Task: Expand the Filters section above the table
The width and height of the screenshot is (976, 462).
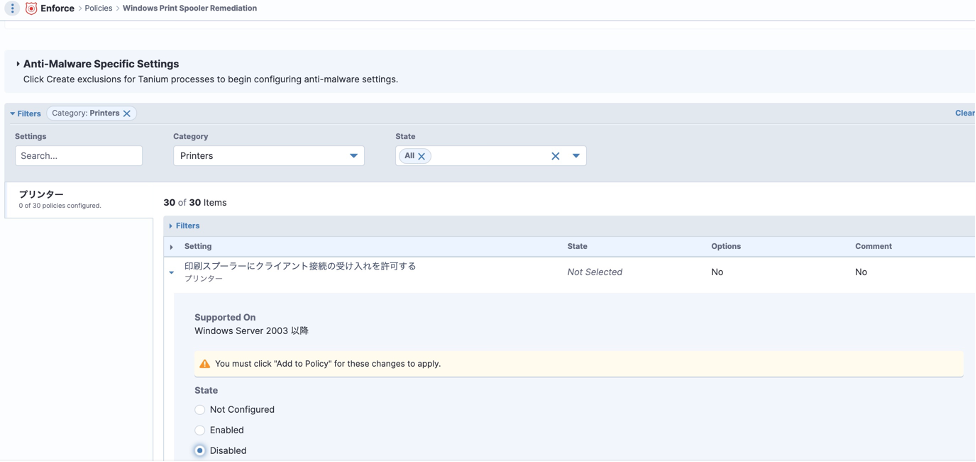Action: click(184, 225)
